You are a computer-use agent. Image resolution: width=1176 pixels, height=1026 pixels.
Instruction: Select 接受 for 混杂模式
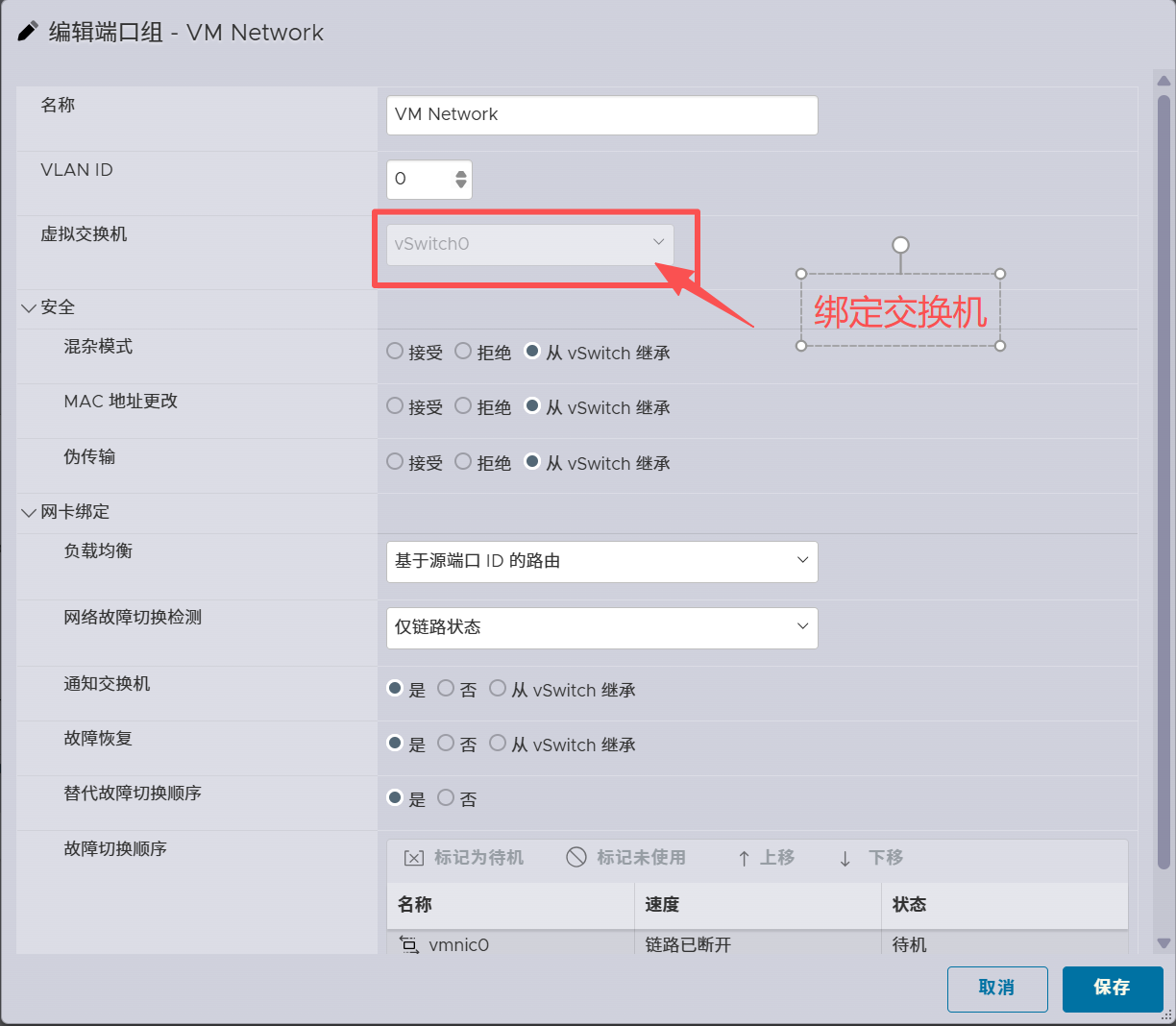pos(395,352)
